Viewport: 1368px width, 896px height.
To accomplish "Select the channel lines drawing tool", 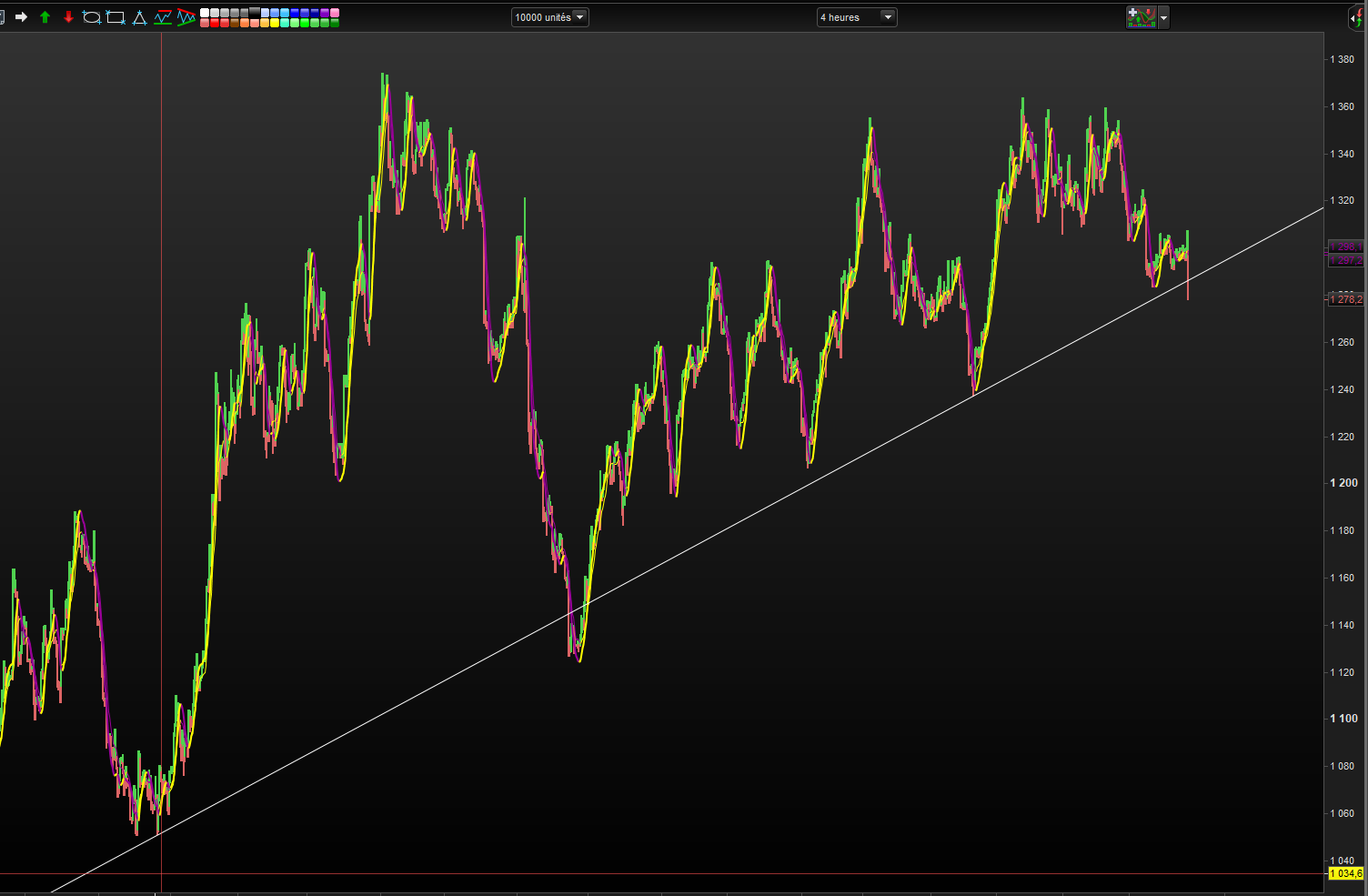I will pyautogui.click(x=163, y=17).
